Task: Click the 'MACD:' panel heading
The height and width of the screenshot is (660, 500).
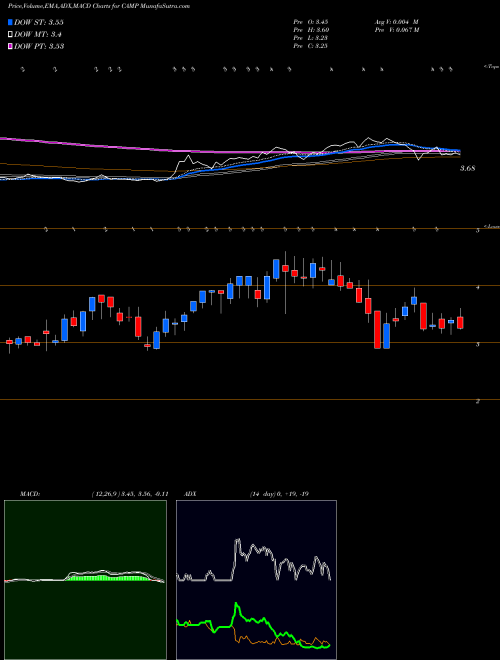Action: [30, 494]
